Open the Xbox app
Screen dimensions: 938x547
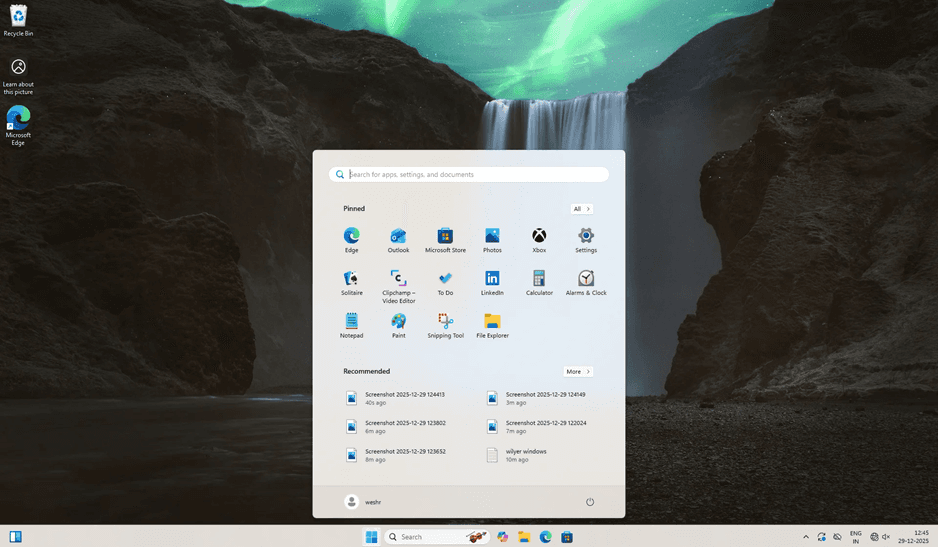coord(539,240)
